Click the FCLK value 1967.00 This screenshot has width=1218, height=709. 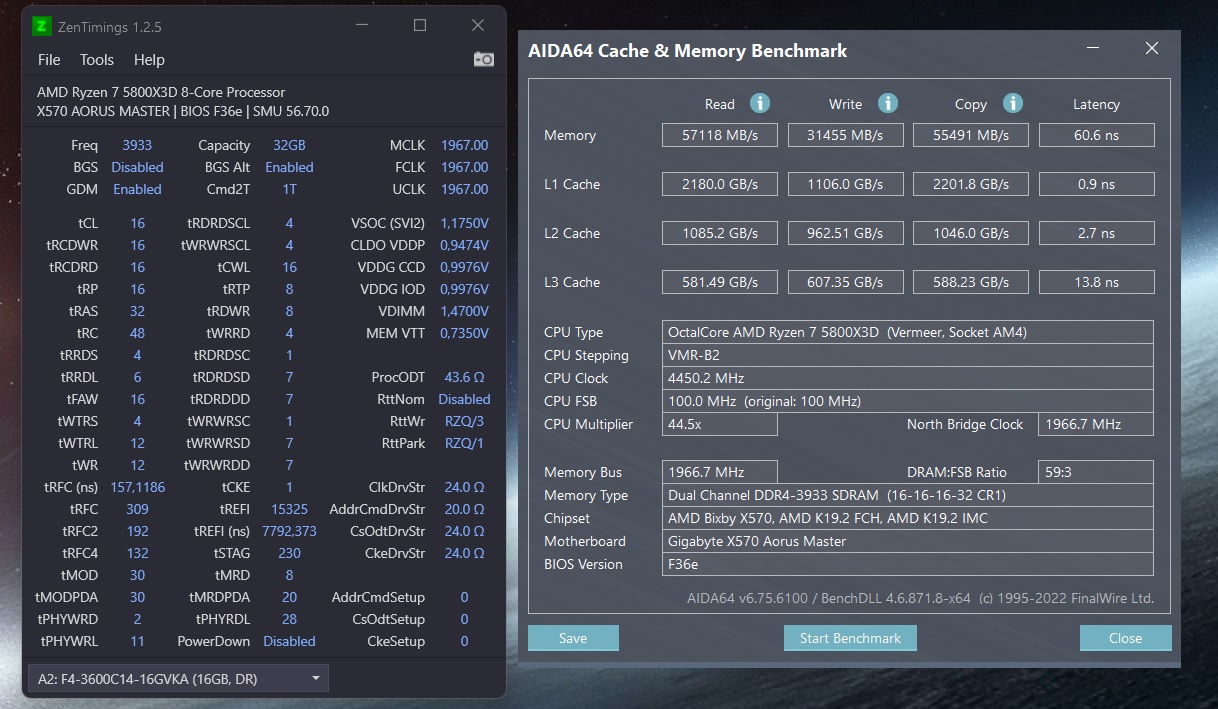pyautogui.click(x=464, y=167)
